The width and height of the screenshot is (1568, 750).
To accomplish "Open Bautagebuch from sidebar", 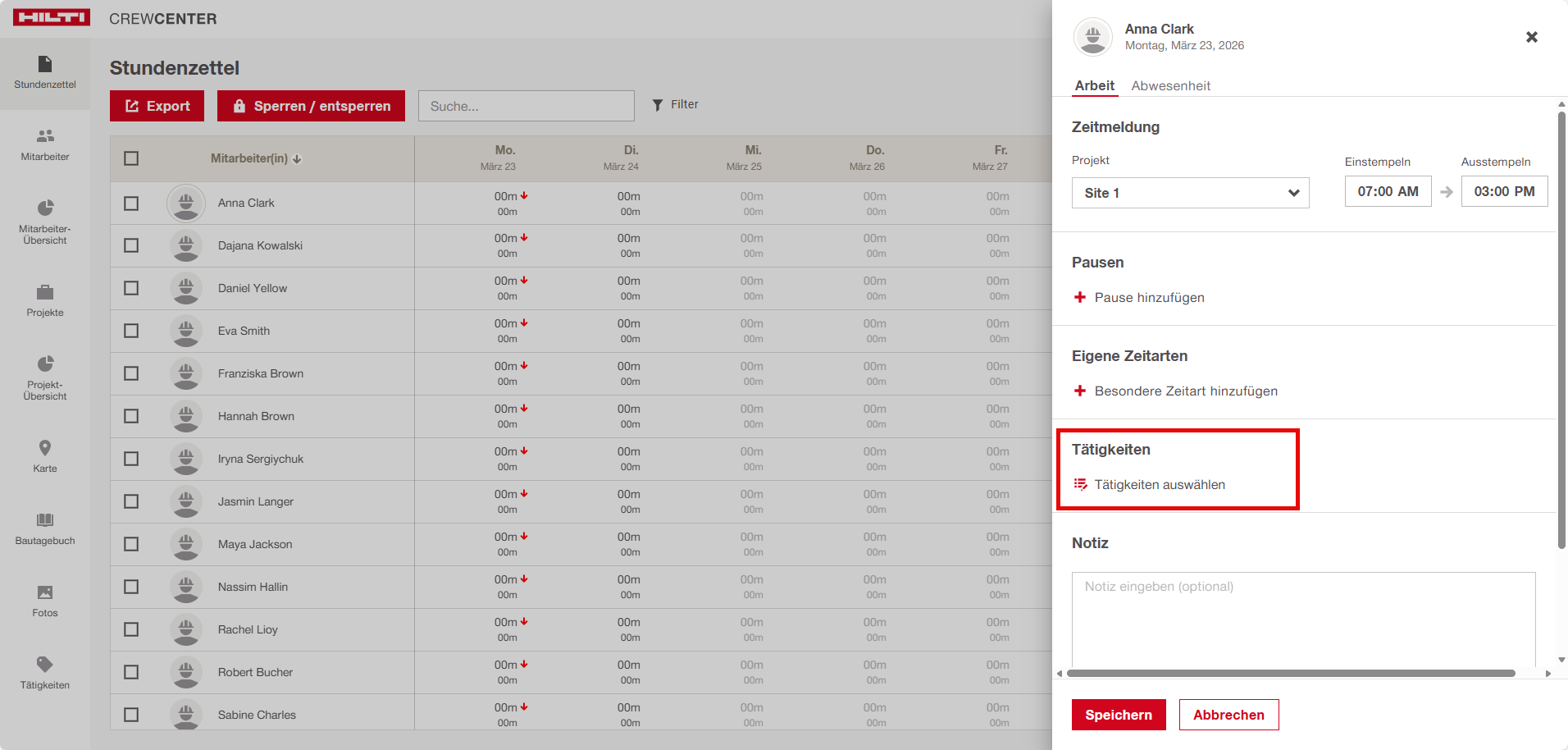I will (45, 528).
